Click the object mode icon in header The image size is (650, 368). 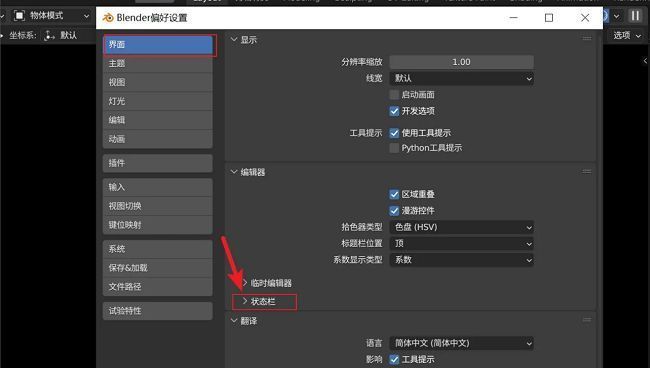[x=19, y=16]
